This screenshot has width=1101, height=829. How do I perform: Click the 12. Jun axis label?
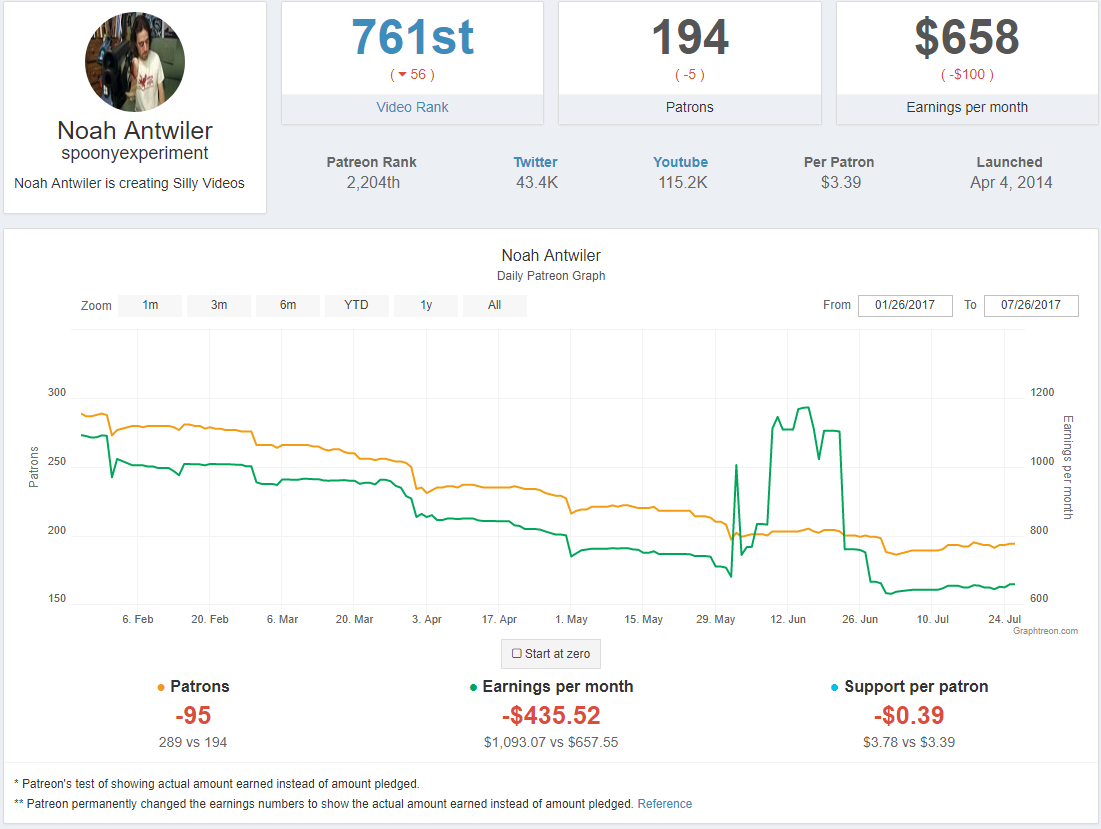coord(788,619)
